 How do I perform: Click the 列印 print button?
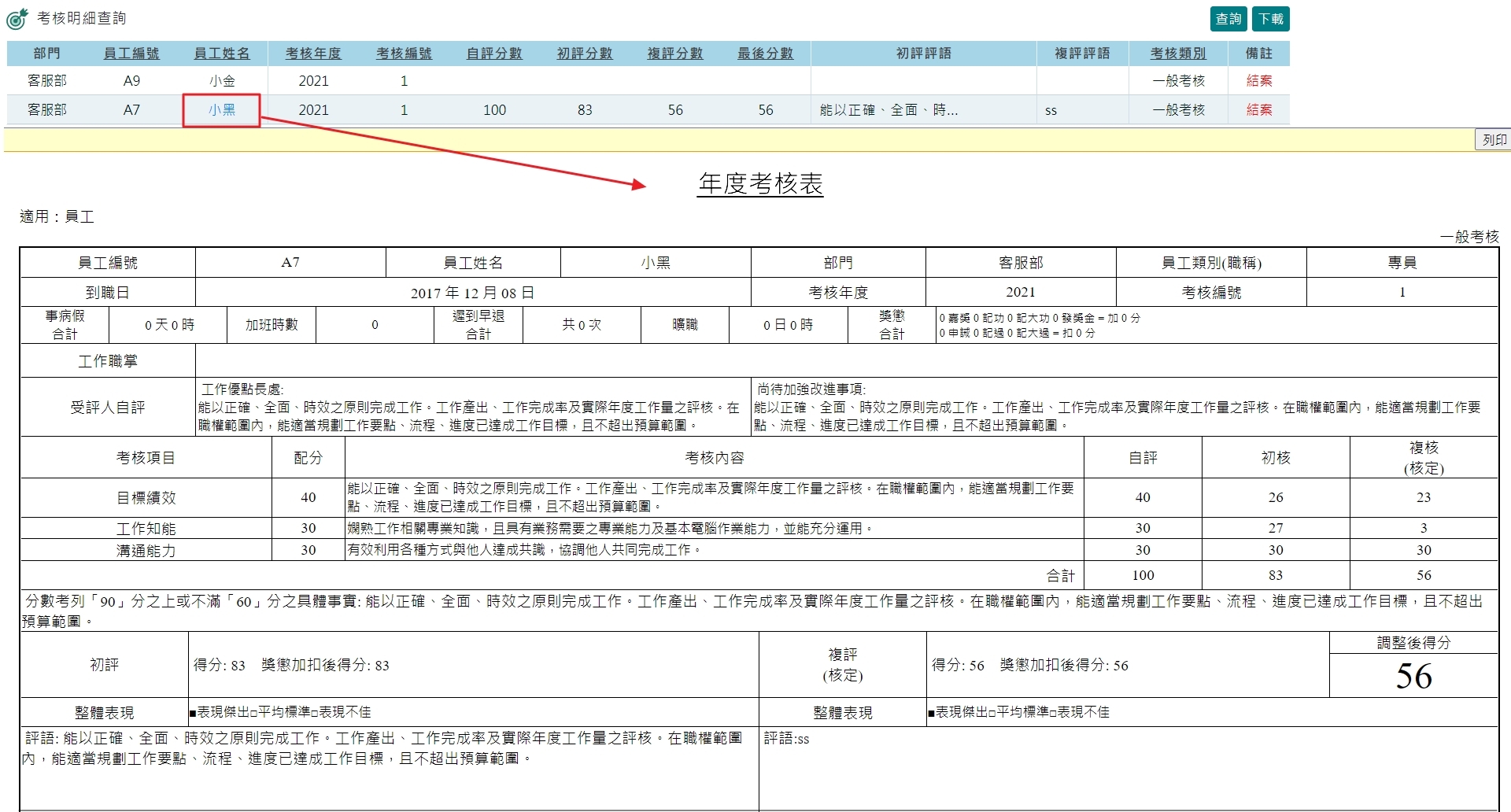point(1494,139)
